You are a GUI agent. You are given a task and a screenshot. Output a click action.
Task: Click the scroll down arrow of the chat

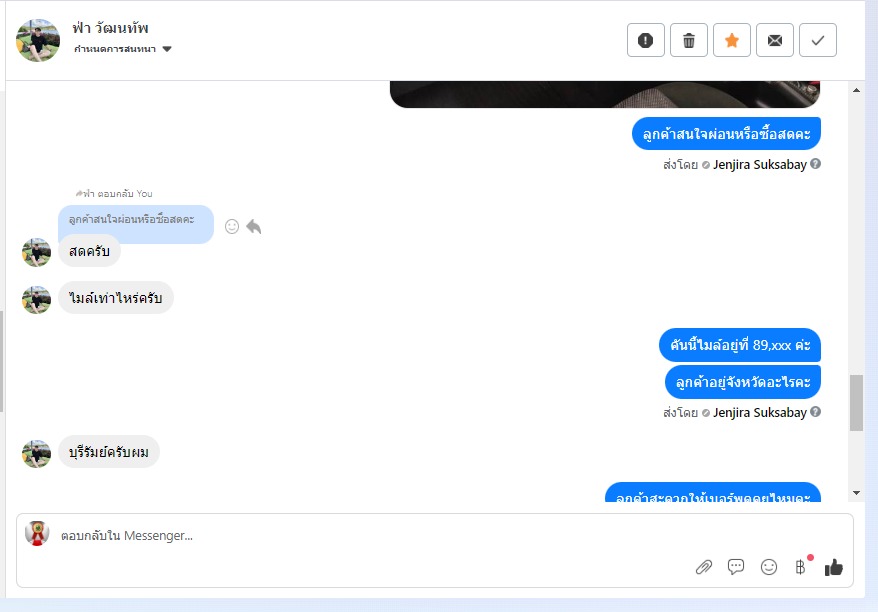[x=856, y=493]
